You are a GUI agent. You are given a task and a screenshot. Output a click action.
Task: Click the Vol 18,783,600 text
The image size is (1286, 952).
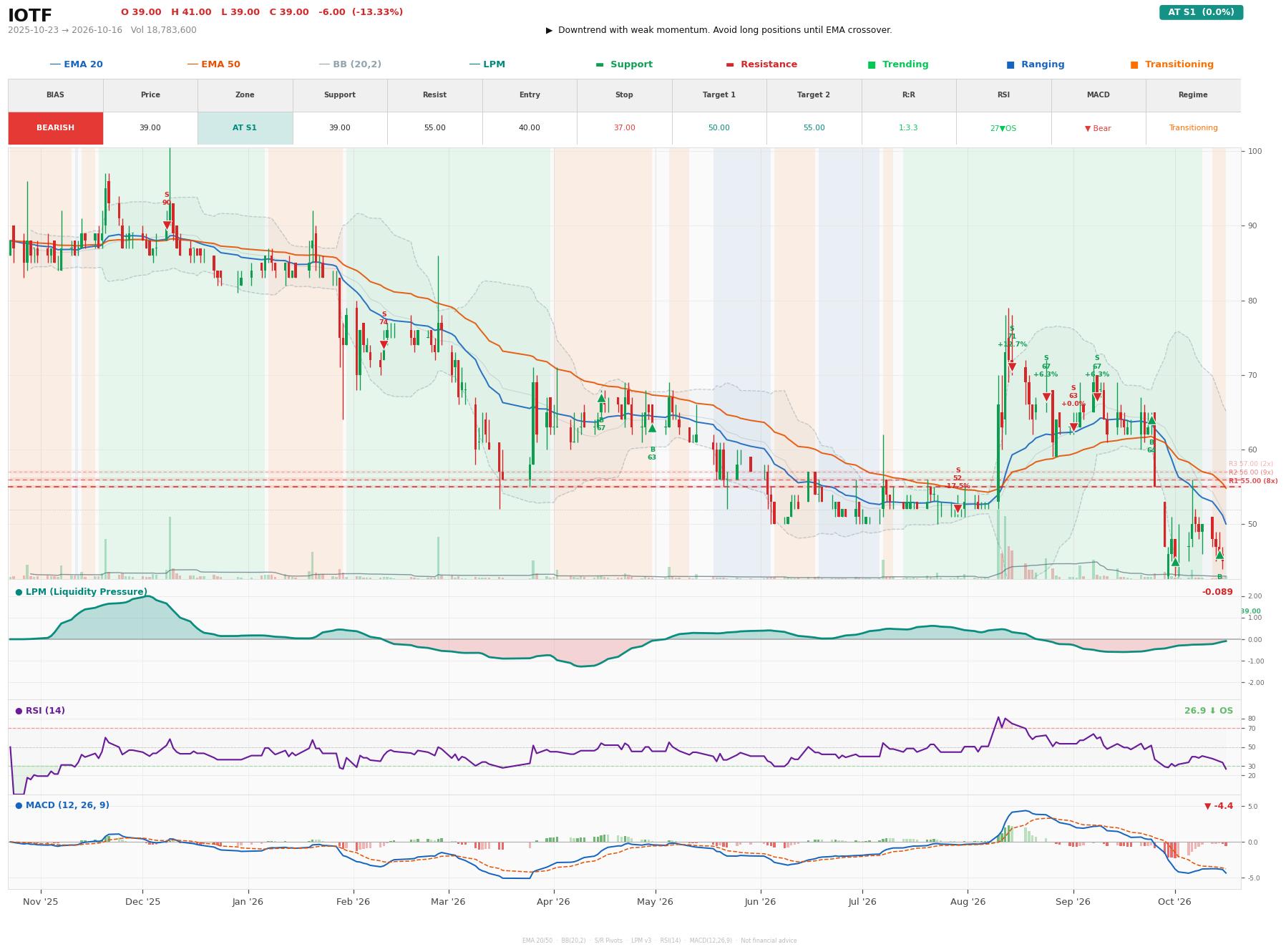click(x=163, y=30)
